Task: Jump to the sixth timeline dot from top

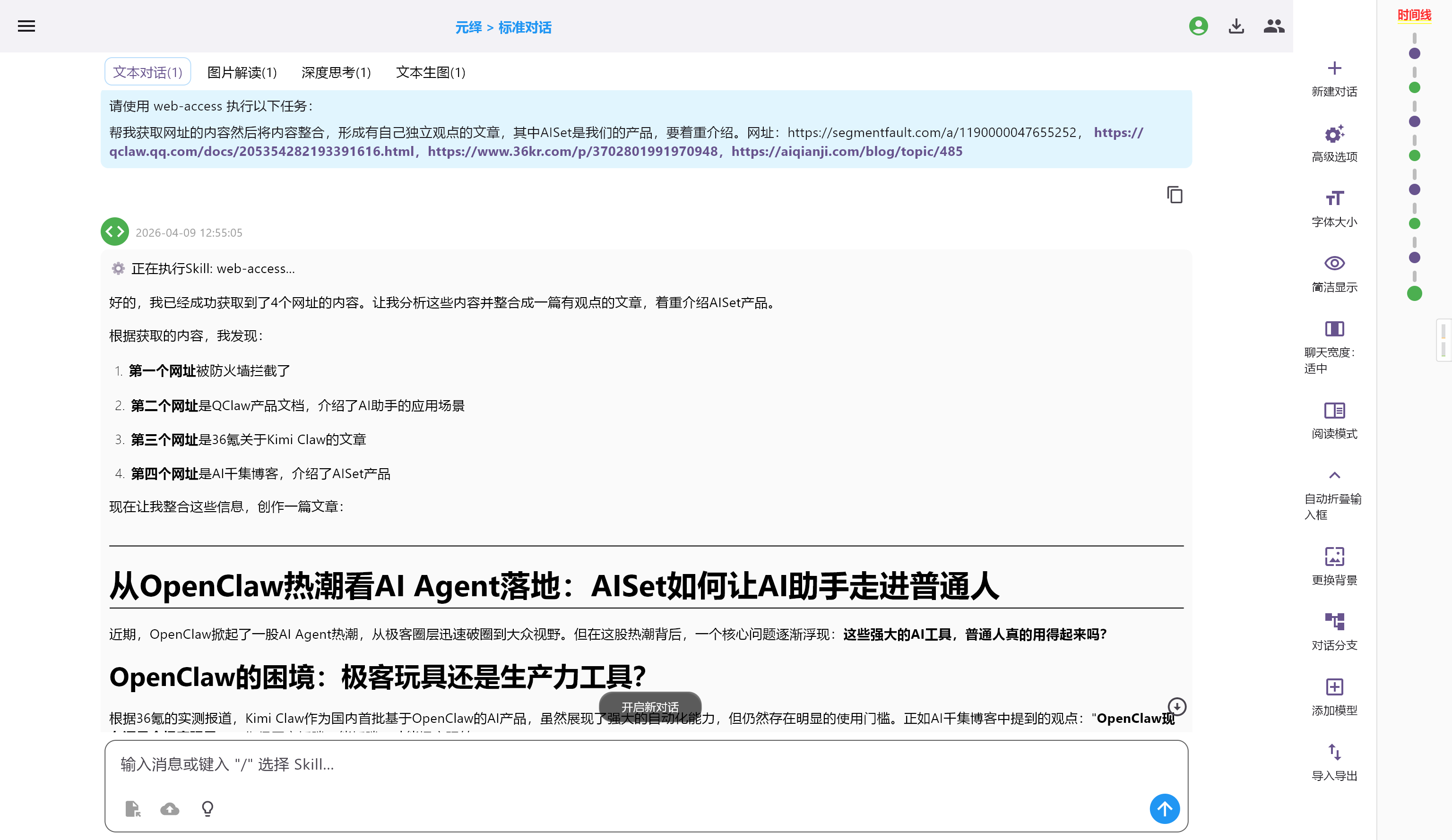Action: point(1415,223)
